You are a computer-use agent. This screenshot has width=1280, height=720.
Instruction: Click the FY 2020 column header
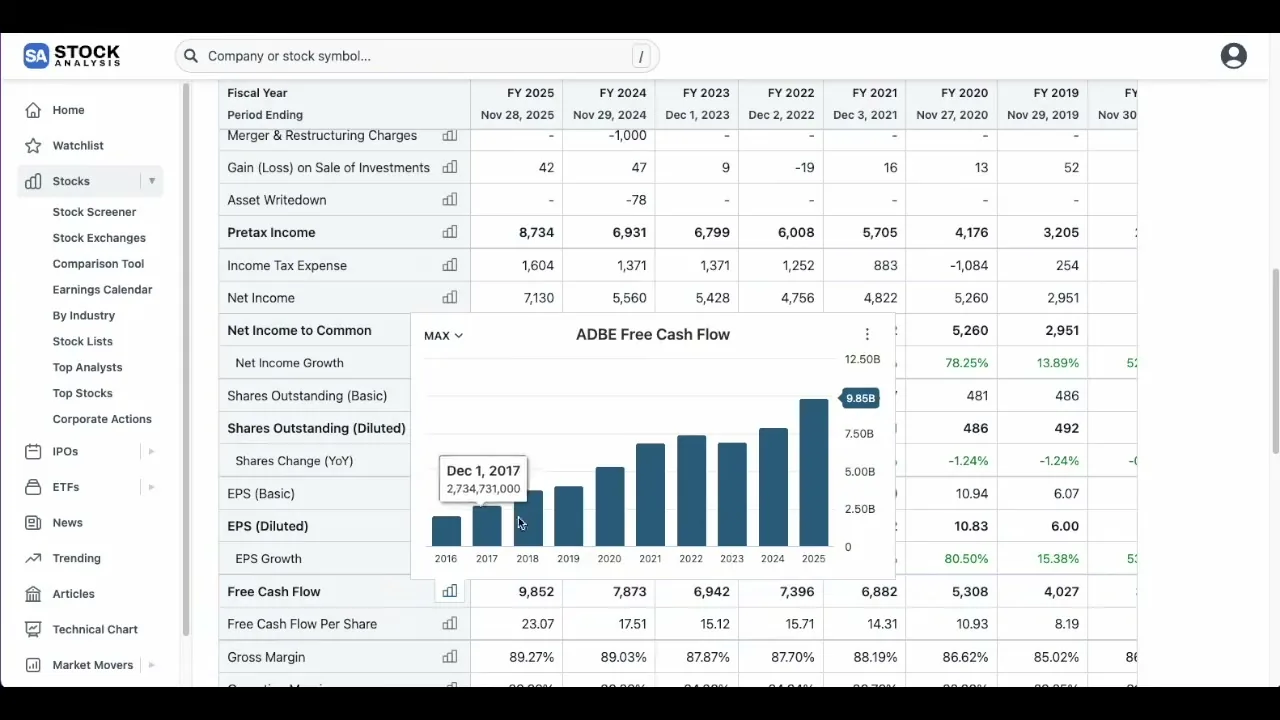pos(964,93)
